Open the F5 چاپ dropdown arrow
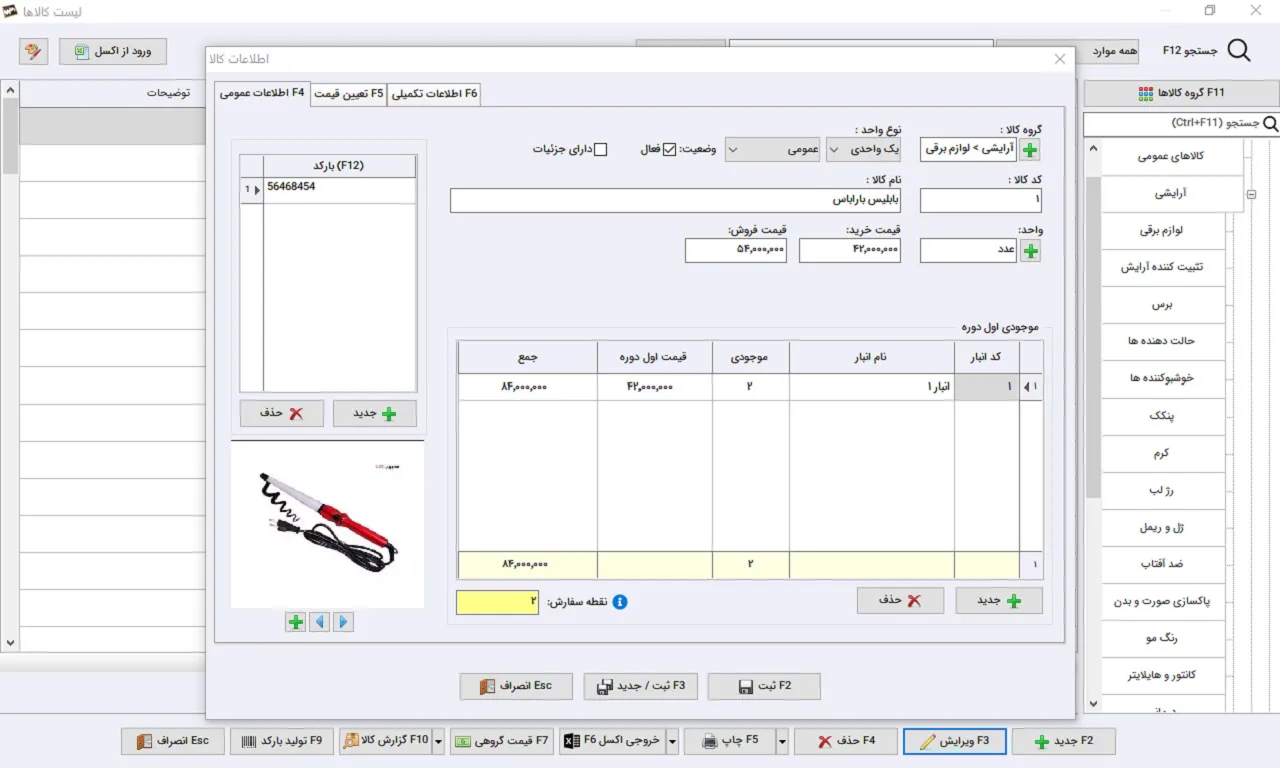Viewport: 1280px width, 768px height. (782, 741)
